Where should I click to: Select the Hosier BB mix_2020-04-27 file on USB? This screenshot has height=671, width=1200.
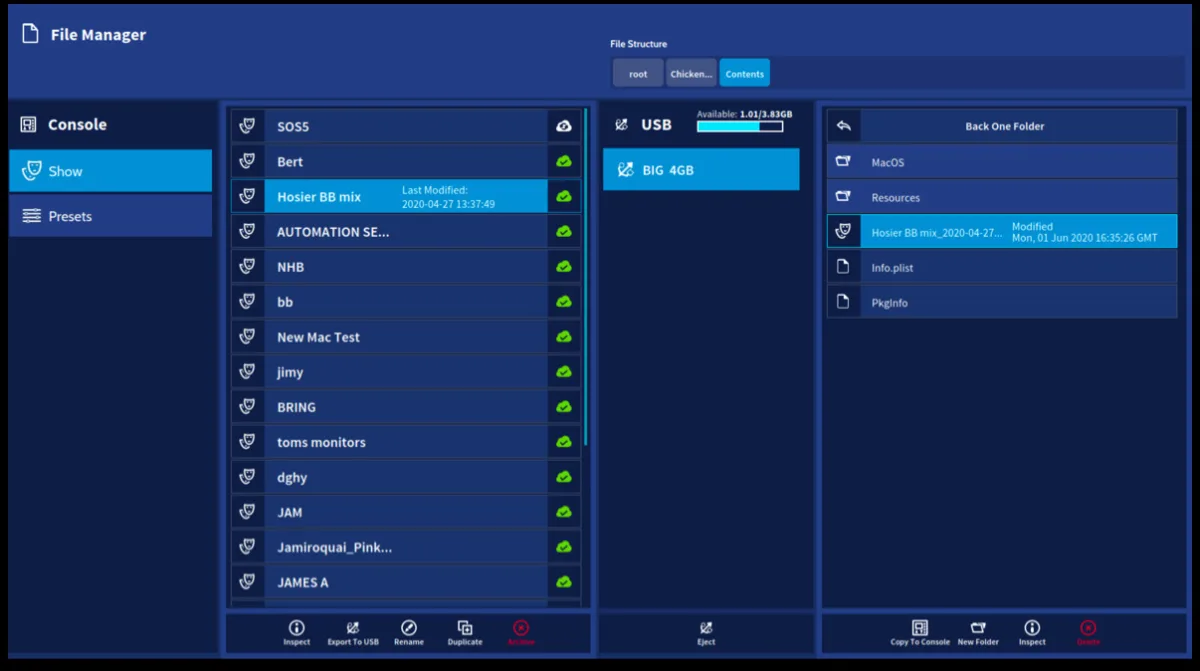[x=1002, y=232]
